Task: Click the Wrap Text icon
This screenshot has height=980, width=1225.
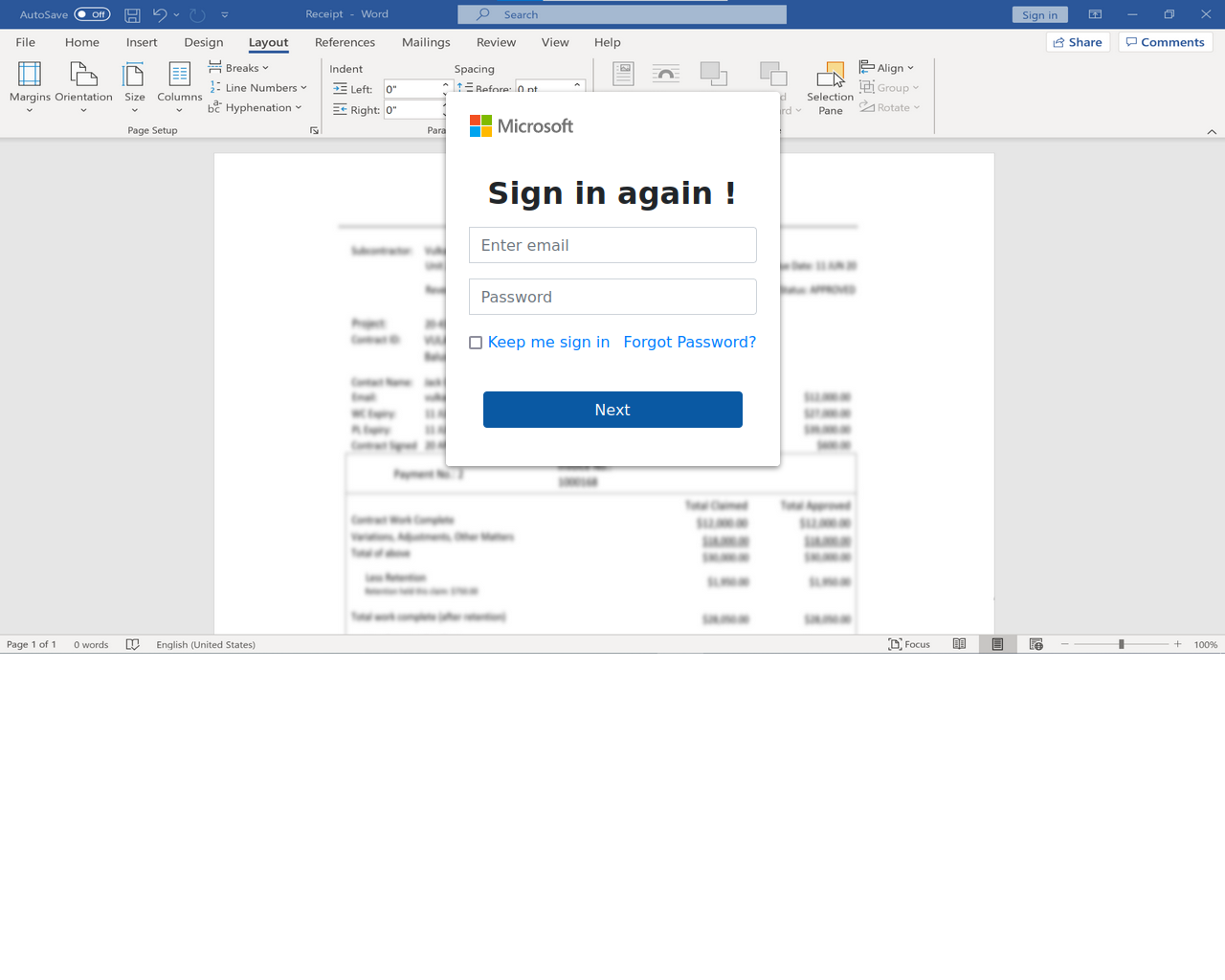Action: tap(666, 74)
